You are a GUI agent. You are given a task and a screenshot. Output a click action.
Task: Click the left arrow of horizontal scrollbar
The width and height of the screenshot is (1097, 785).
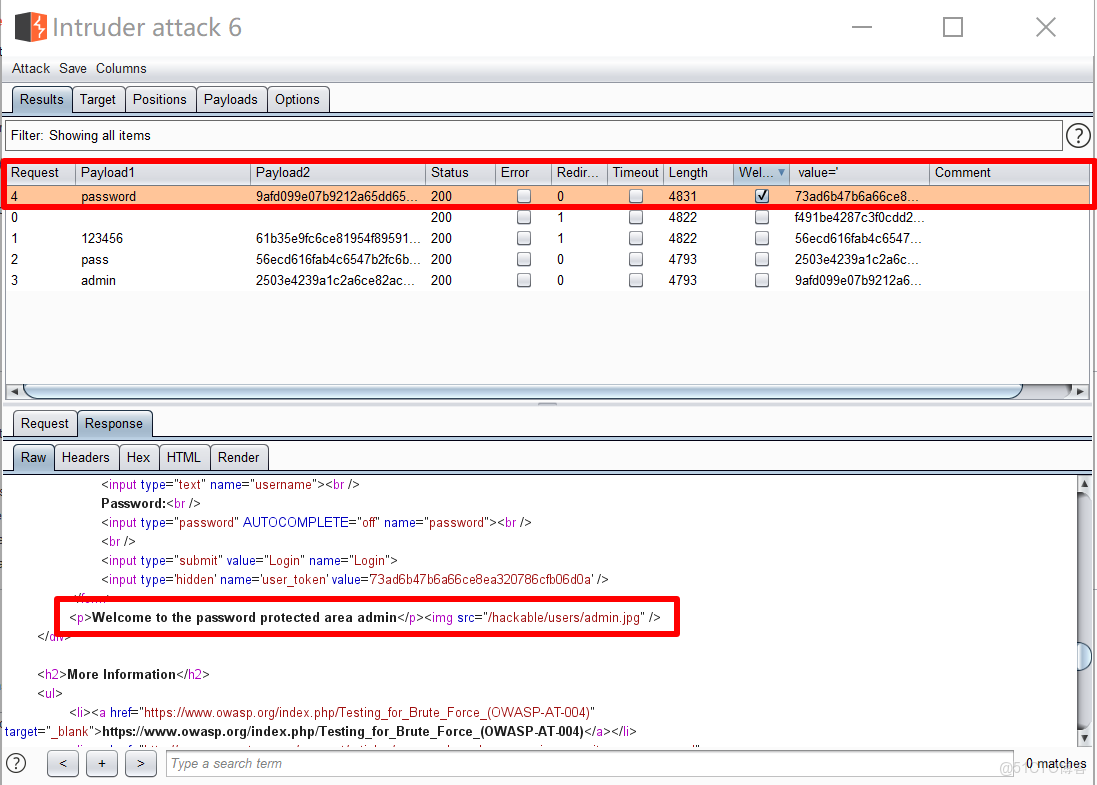[12, 390]
